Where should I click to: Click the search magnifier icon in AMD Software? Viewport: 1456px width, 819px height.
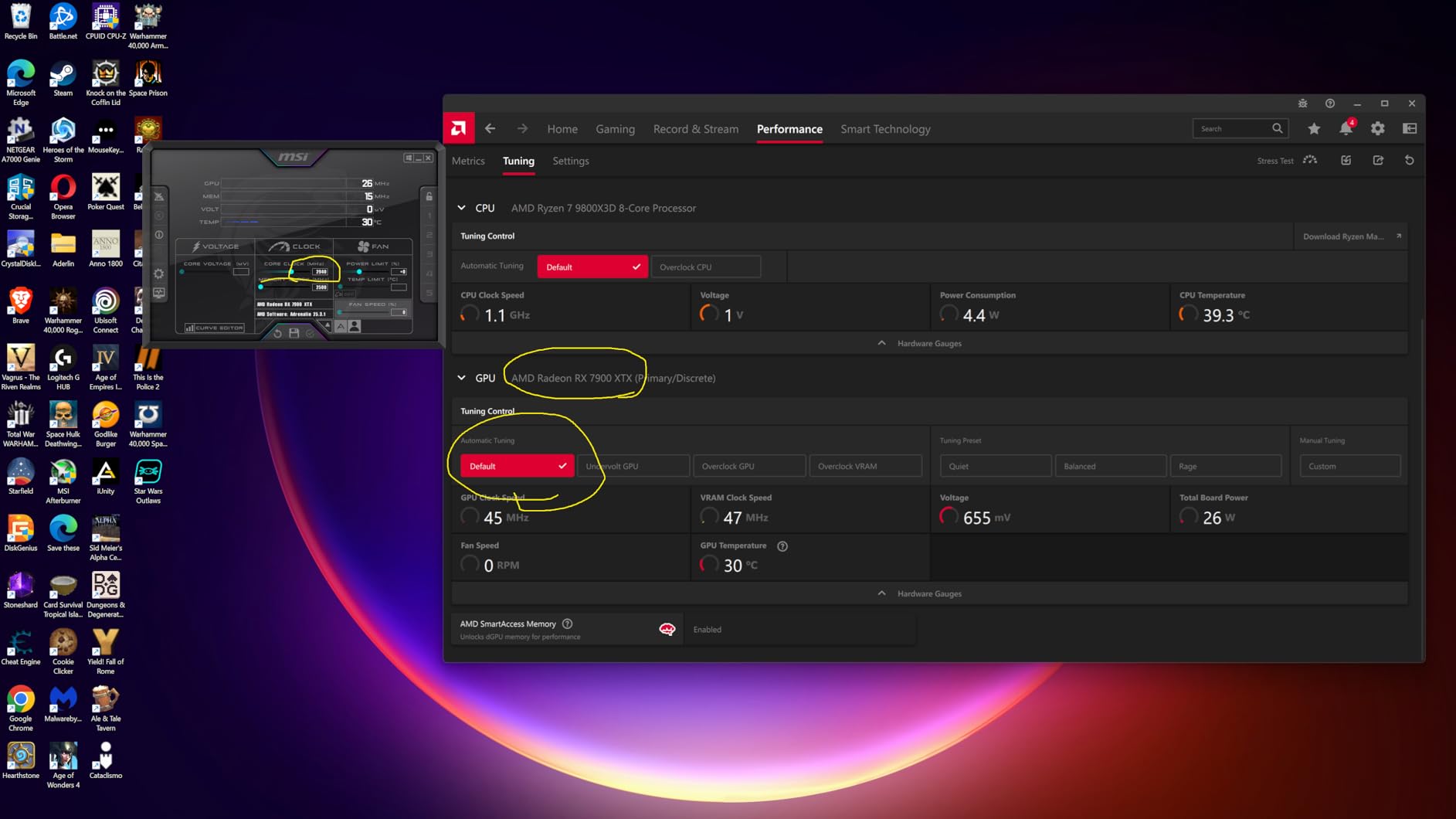pos(1278,128)
